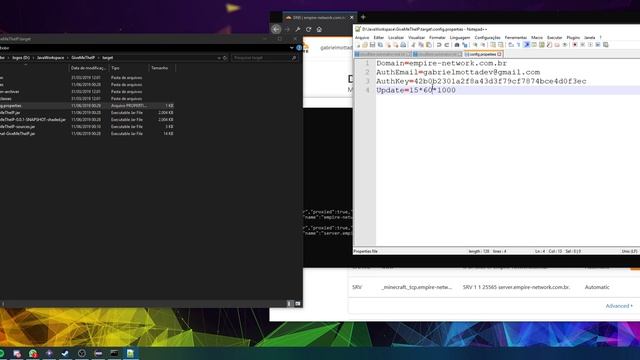This screenshot has height=360, width=640.
Task: Click the Zoom In icon in Notepad++
Action: click(x=475, y=45)
